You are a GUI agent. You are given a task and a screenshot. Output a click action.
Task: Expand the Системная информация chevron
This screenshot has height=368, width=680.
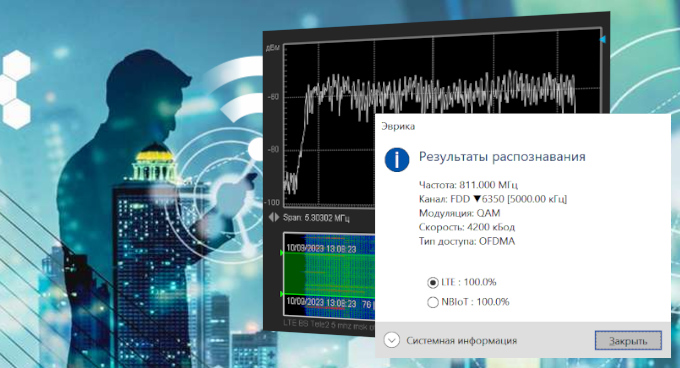click(x=392, y=340)
